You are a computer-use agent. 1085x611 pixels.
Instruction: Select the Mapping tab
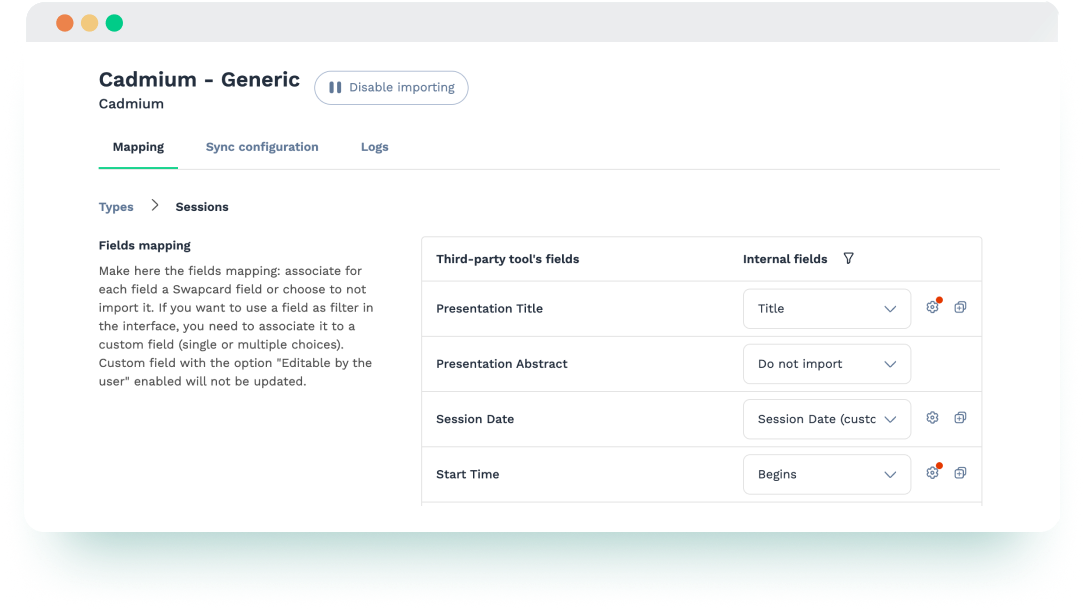click(138, 146)
